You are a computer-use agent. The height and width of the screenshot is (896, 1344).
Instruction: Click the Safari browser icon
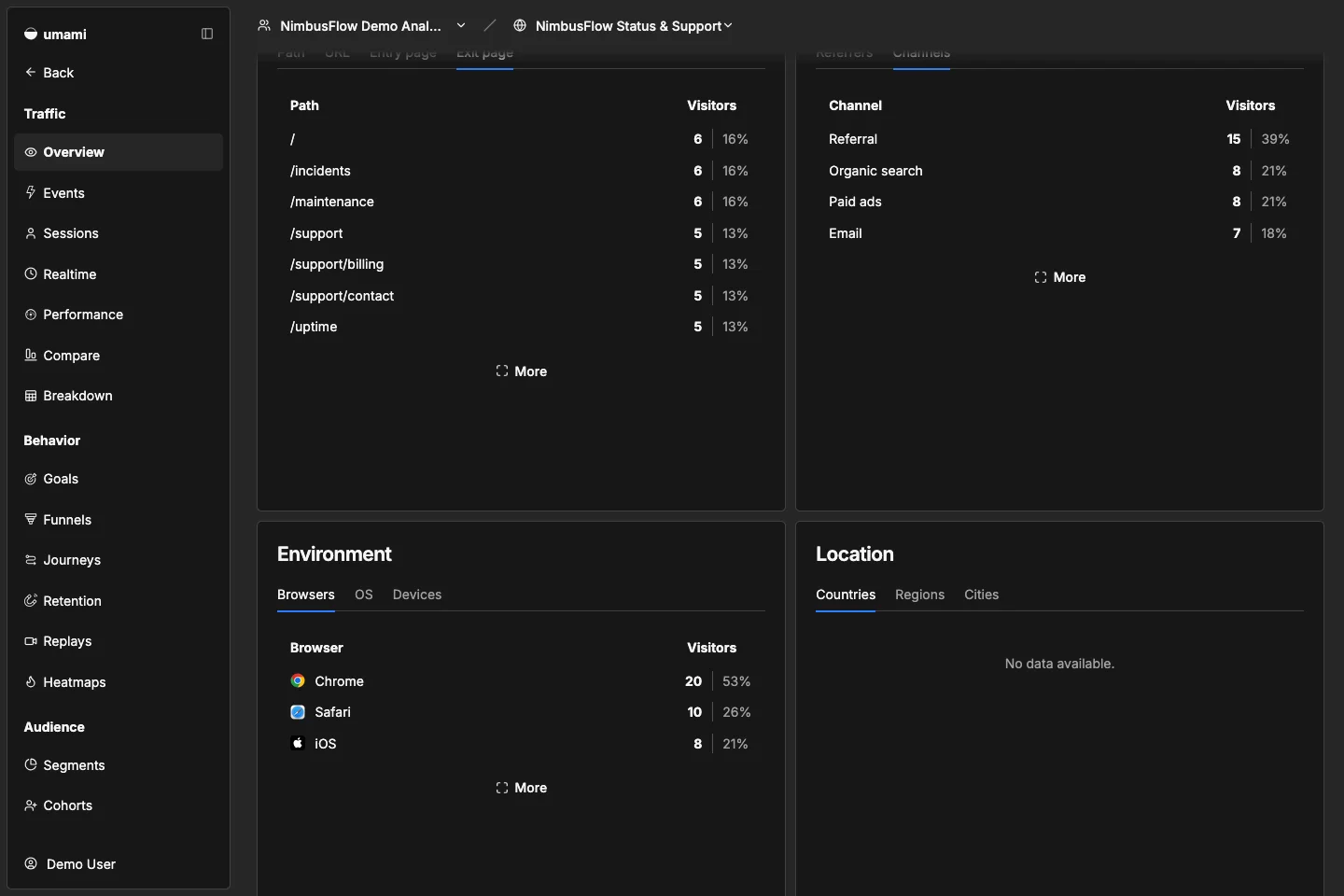[x=298, y=712]
